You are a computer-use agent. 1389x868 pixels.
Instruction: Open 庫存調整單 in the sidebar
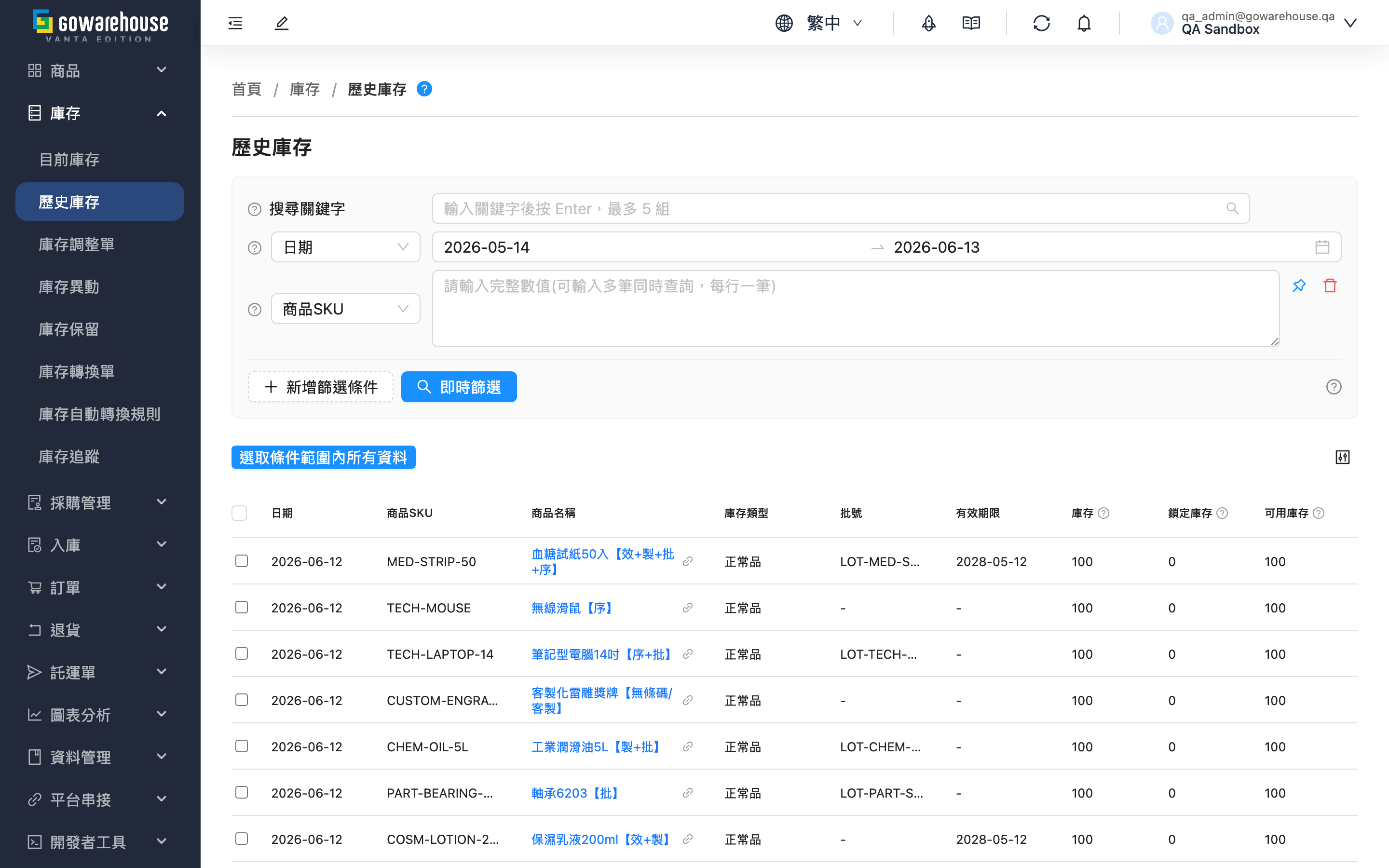pos(100,244)
